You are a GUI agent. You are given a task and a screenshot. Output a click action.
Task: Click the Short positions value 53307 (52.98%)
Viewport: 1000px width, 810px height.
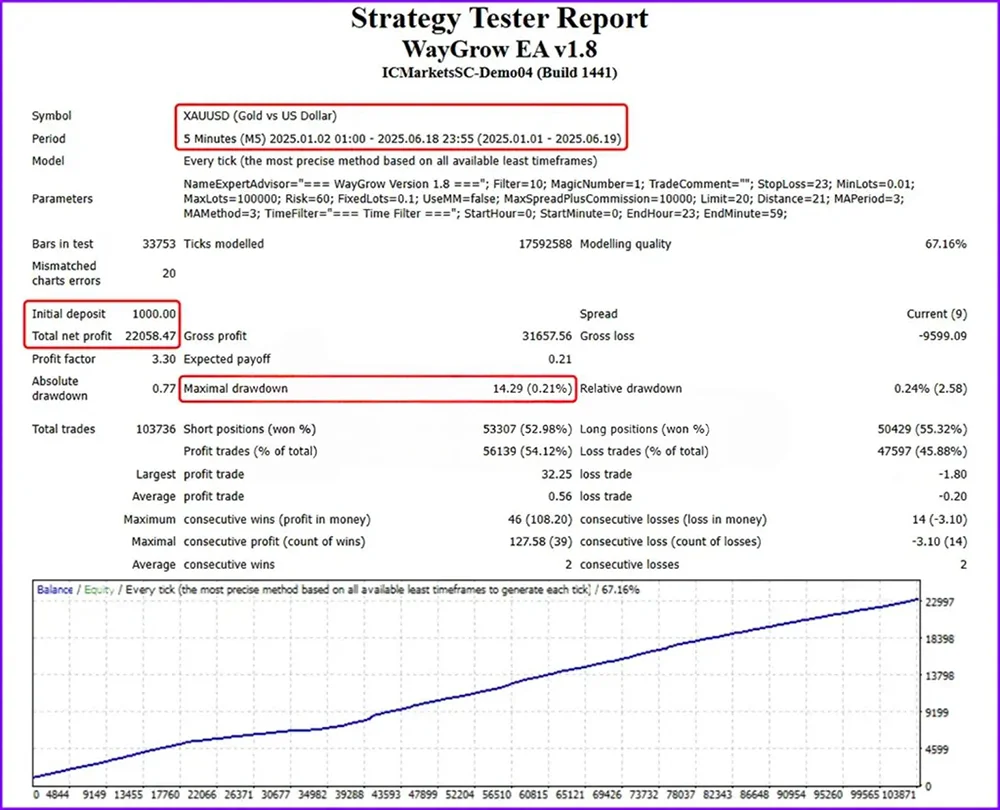527,429
